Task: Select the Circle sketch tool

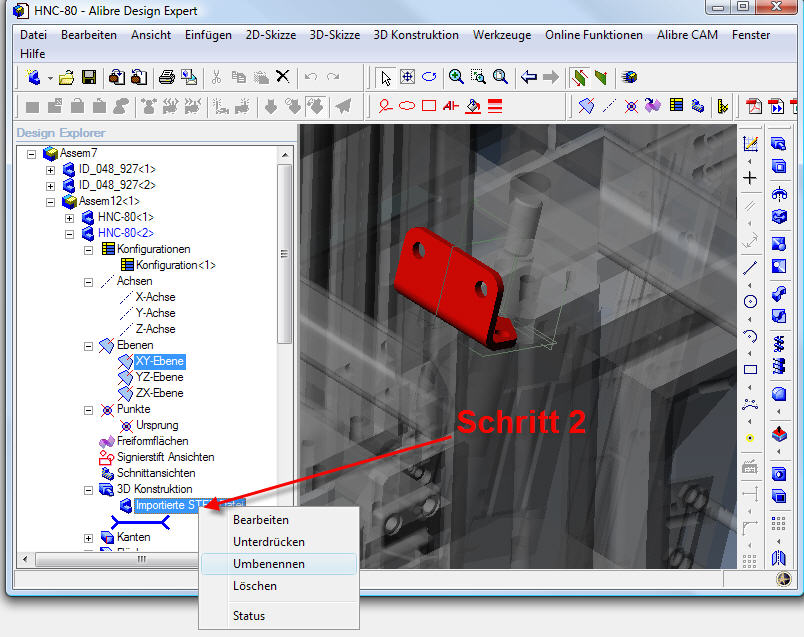Action: pos(750,302)
